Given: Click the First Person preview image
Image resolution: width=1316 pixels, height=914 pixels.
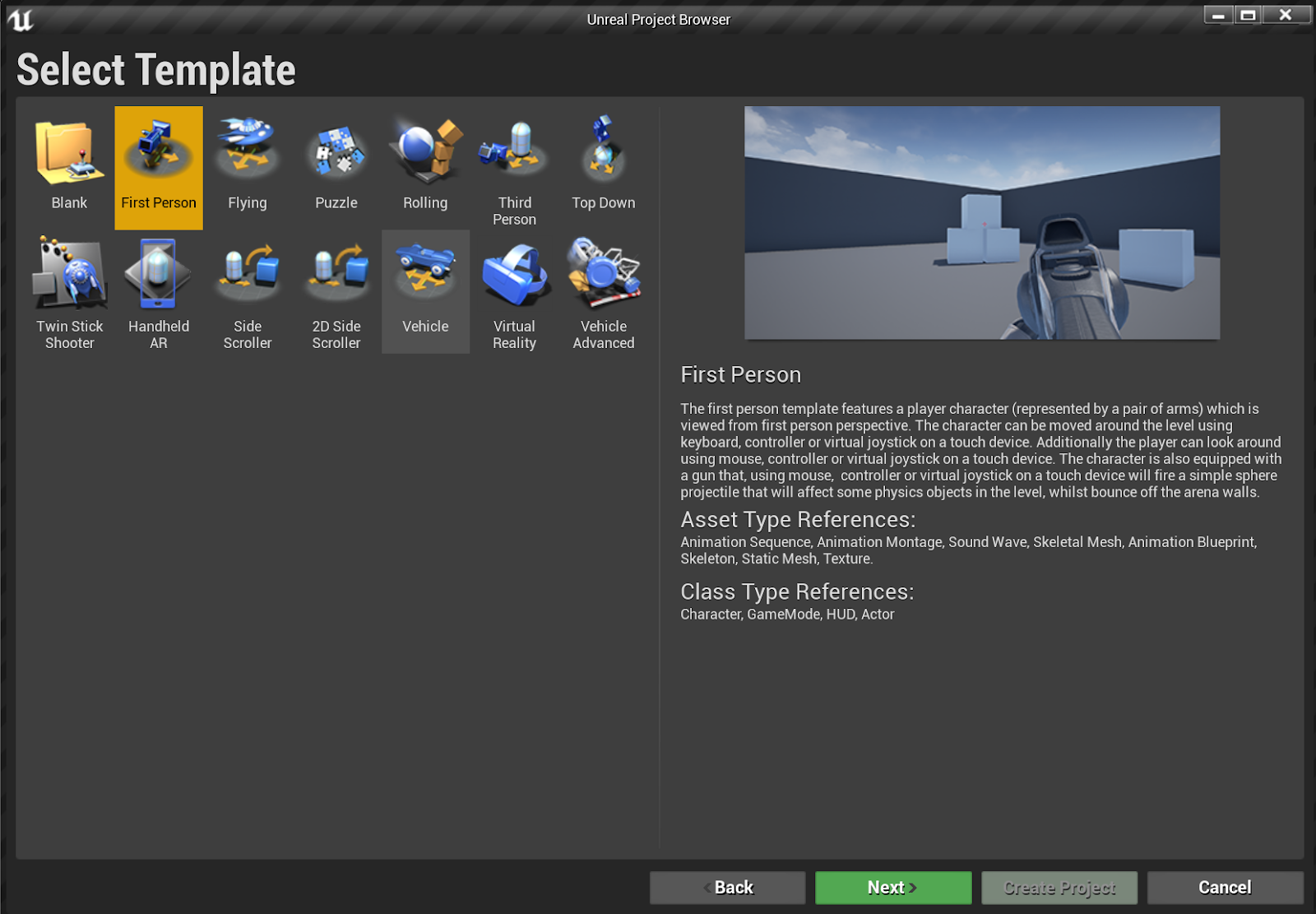Looking at the screenshot, I should pos(982,223).
